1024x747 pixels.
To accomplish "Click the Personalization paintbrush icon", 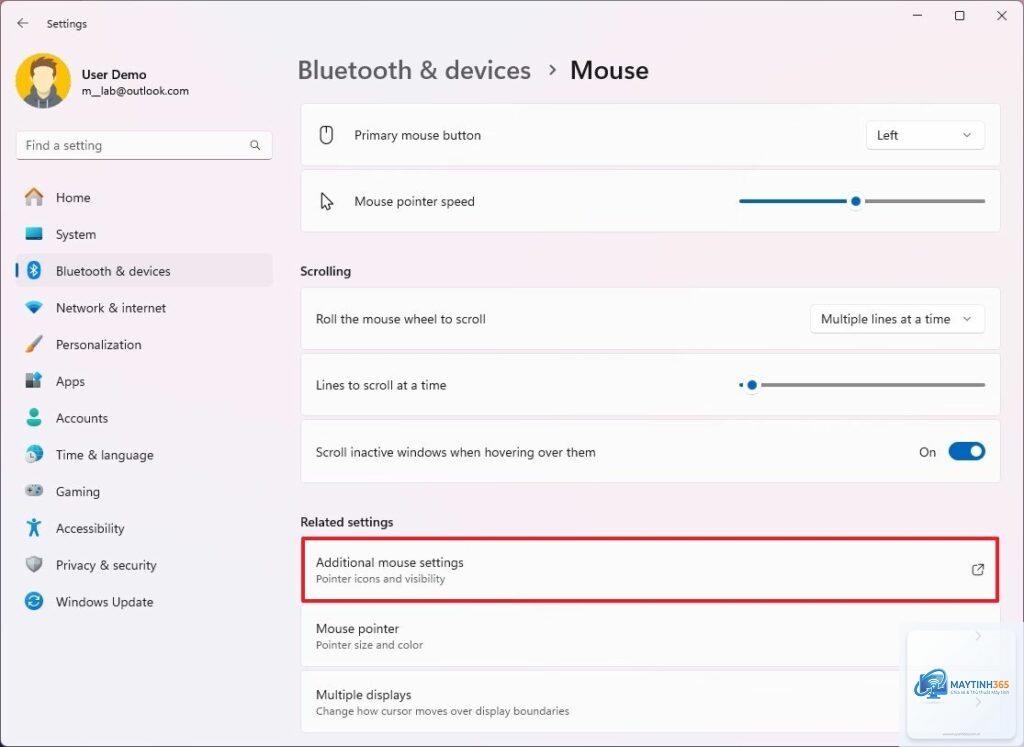I will (x=34, y=344).
